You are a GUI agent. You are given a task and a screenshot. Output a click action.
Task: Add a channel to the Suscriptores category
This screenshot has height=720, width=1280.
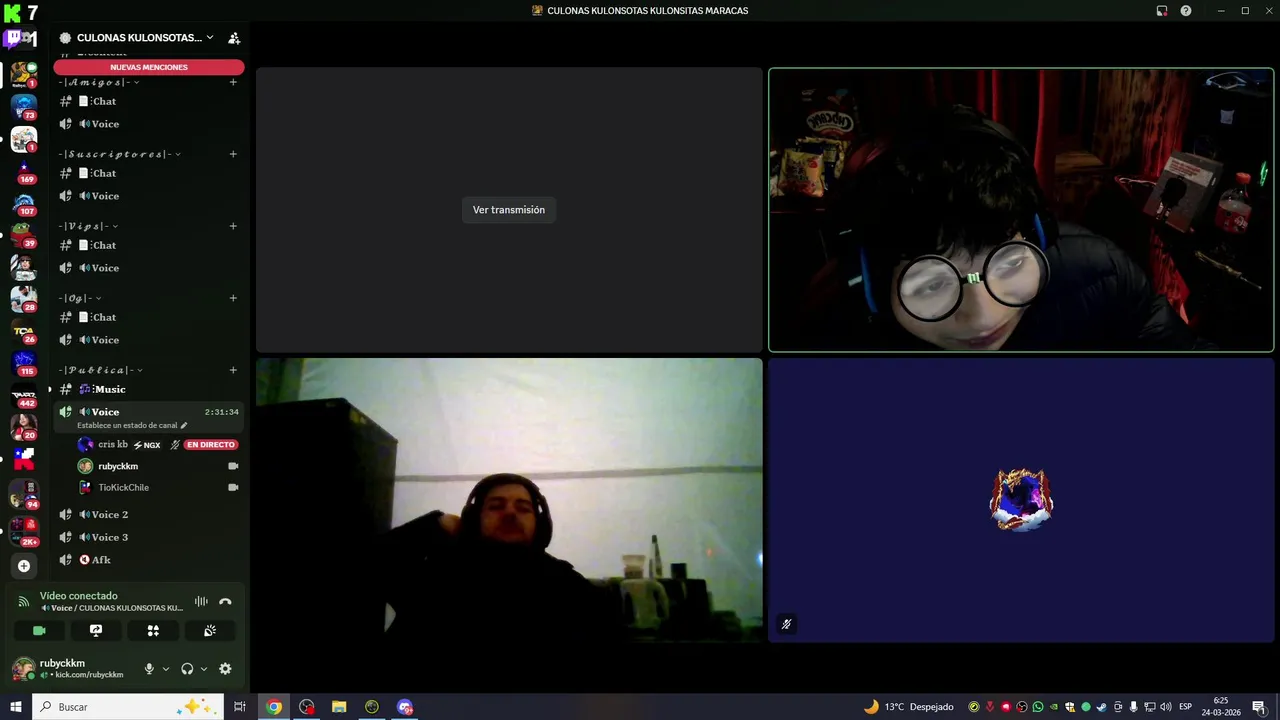pos(233,154)
